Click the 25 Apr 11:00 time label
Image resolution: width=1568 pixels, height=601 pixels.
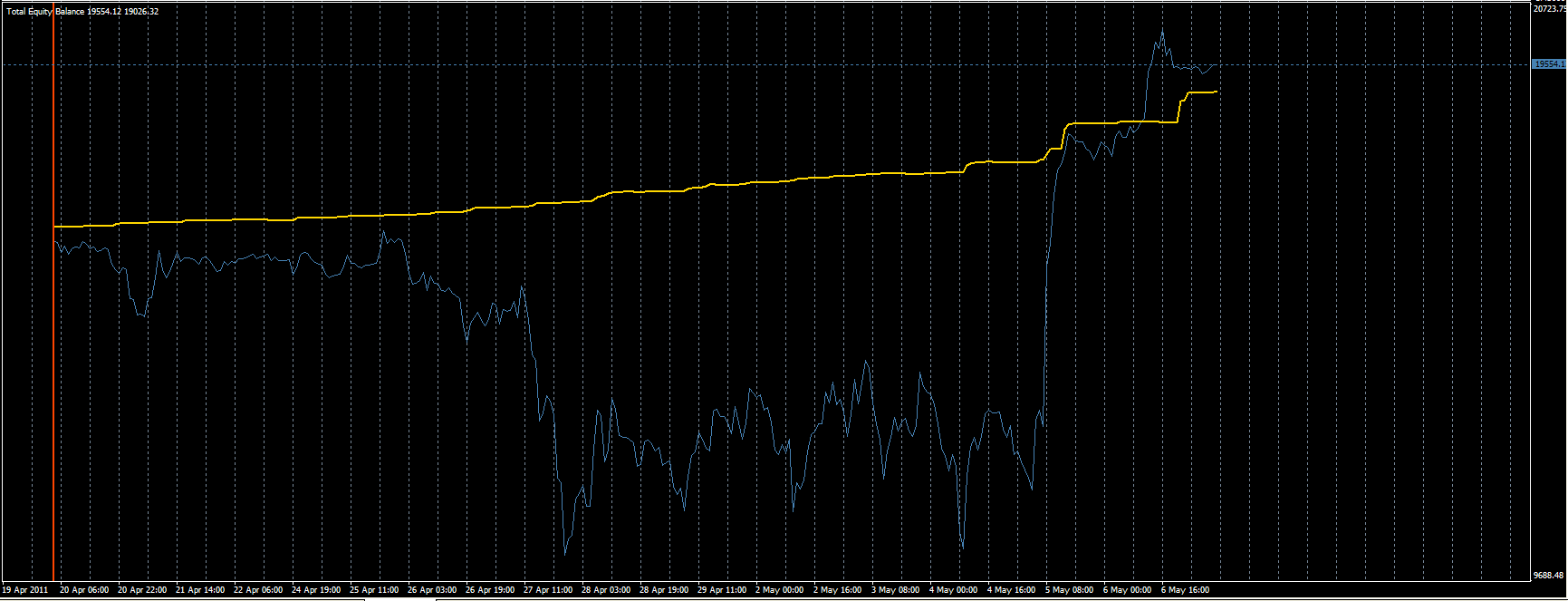374,590
